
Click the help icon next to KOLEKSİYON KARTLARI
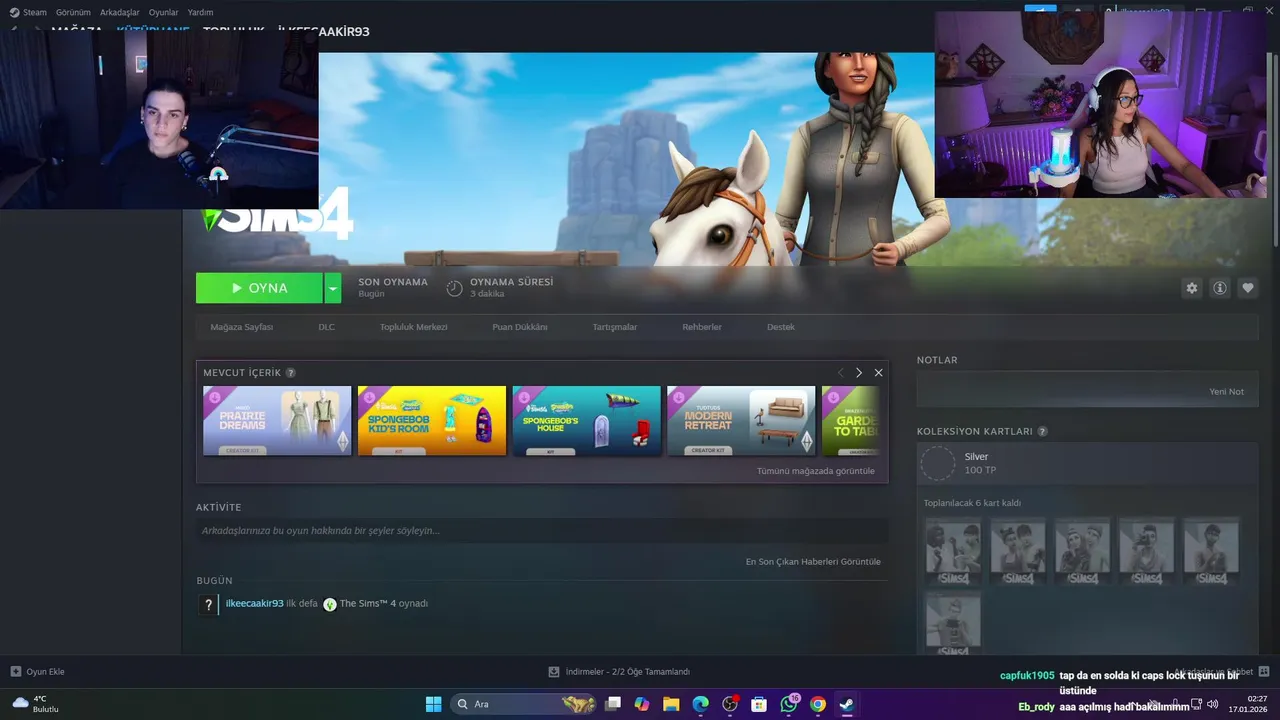coord(1042,432)
